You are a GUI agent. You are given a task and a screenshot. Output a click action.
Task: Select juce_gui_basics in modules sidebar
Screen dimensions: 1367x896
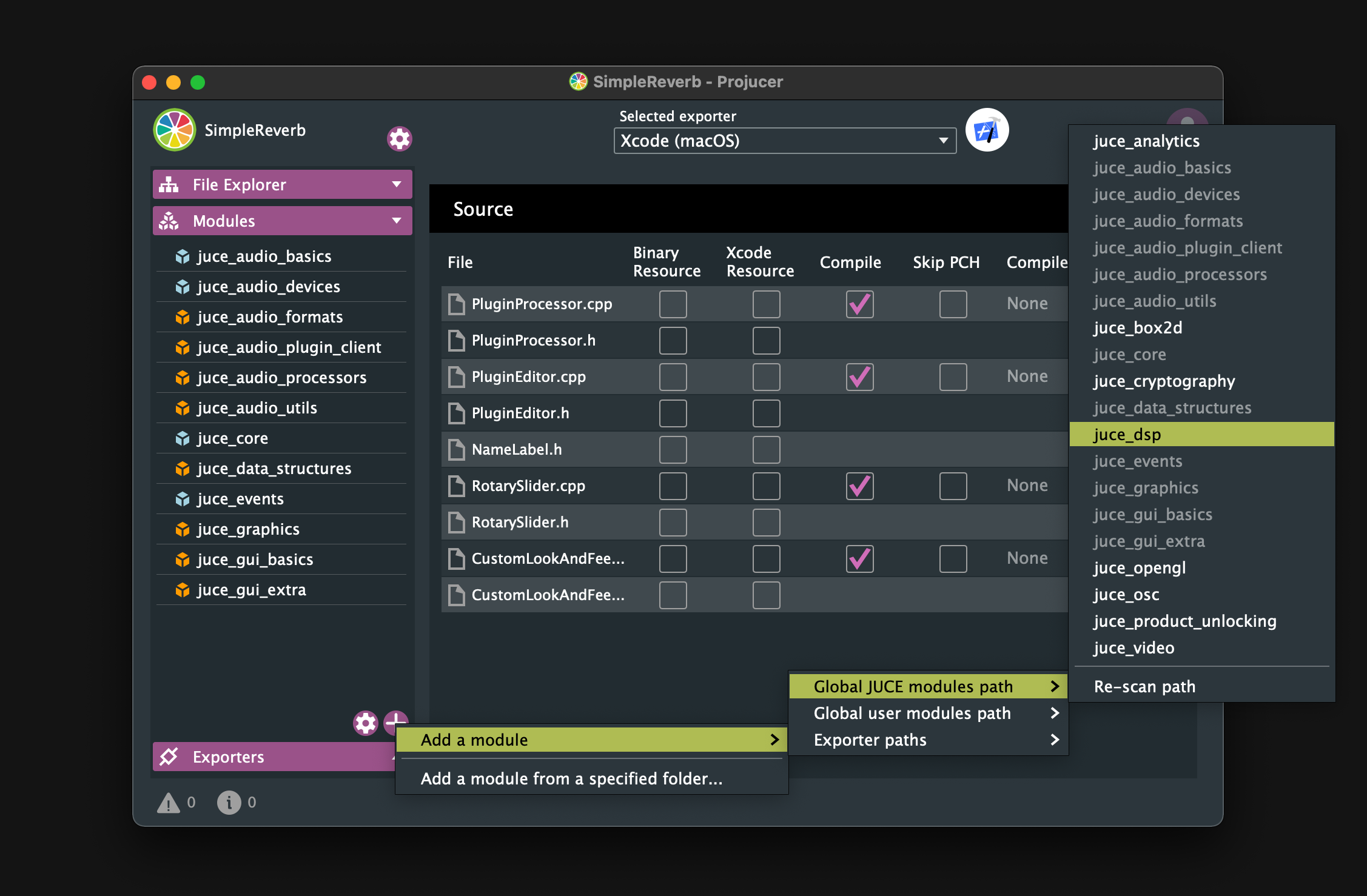[x=281, y=560]
